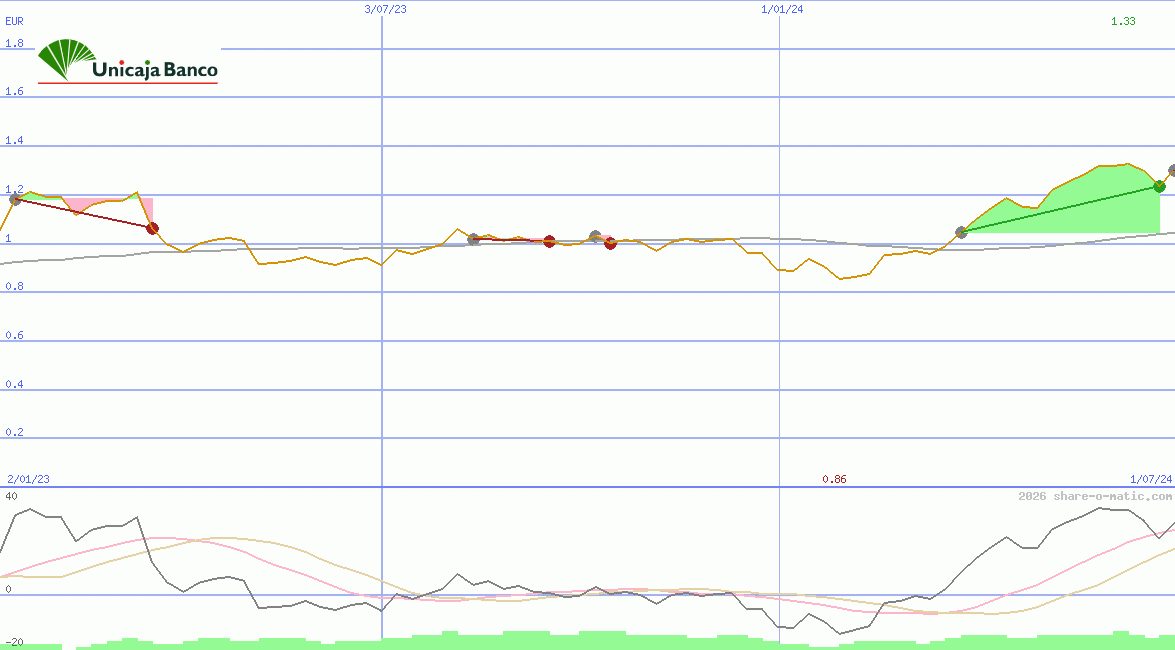The height and width of the screenshot is (650, 1175).
Task: Select the gray marker starting the green uptrend line
Action: tap(961, 231)
